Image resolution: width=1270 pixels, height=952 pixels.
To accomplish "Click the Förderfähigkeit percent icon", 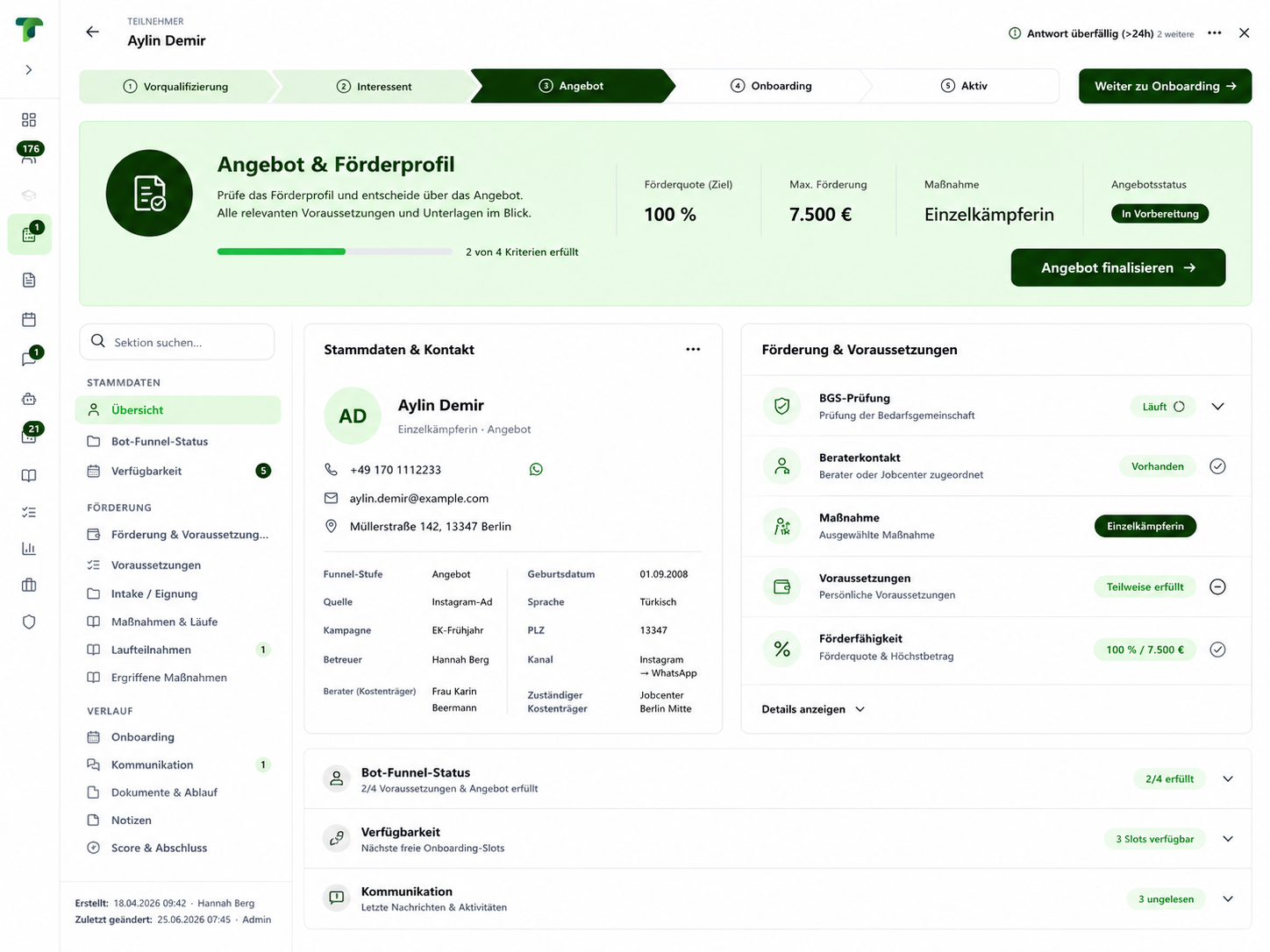I will click(781, 649).
